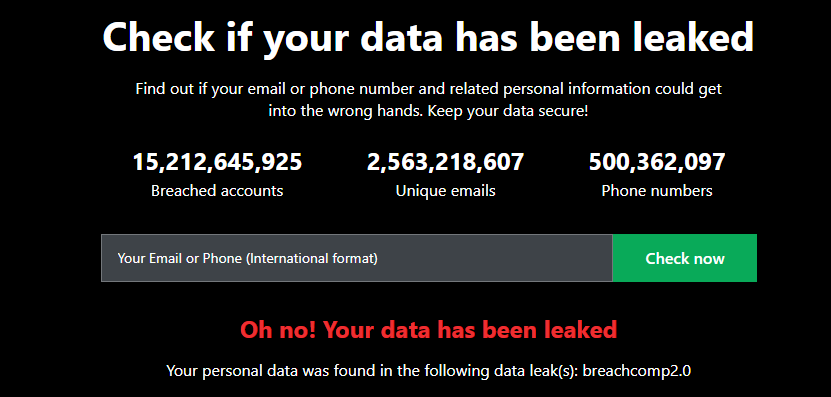Click the 'Keep your data secure!' sentence

[x=508, y=112]
